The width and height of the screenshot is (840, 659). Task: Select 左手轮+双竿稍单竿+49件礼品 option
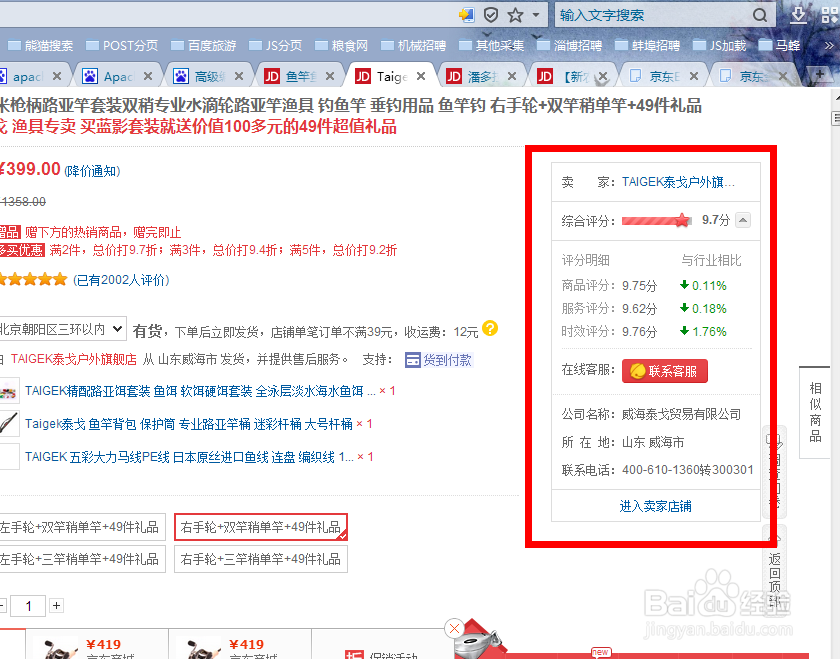(x=80, y=527)
